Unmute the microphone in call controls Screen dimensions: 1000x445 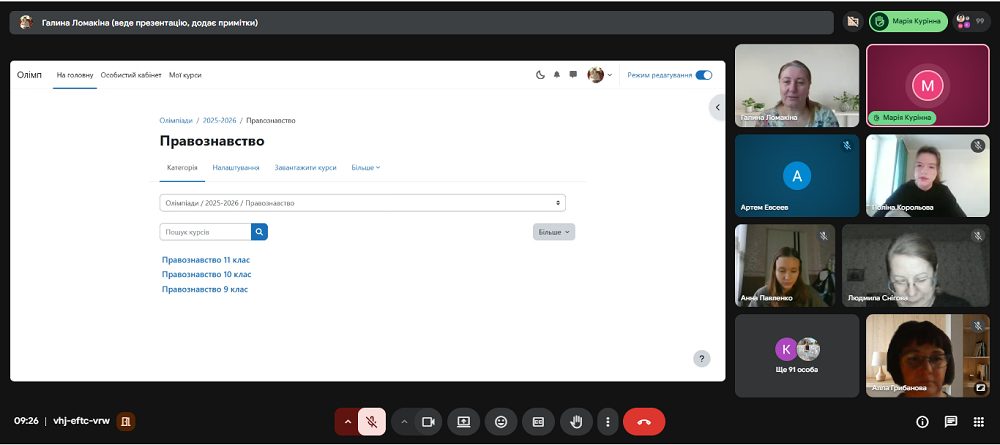pos(372,421)
